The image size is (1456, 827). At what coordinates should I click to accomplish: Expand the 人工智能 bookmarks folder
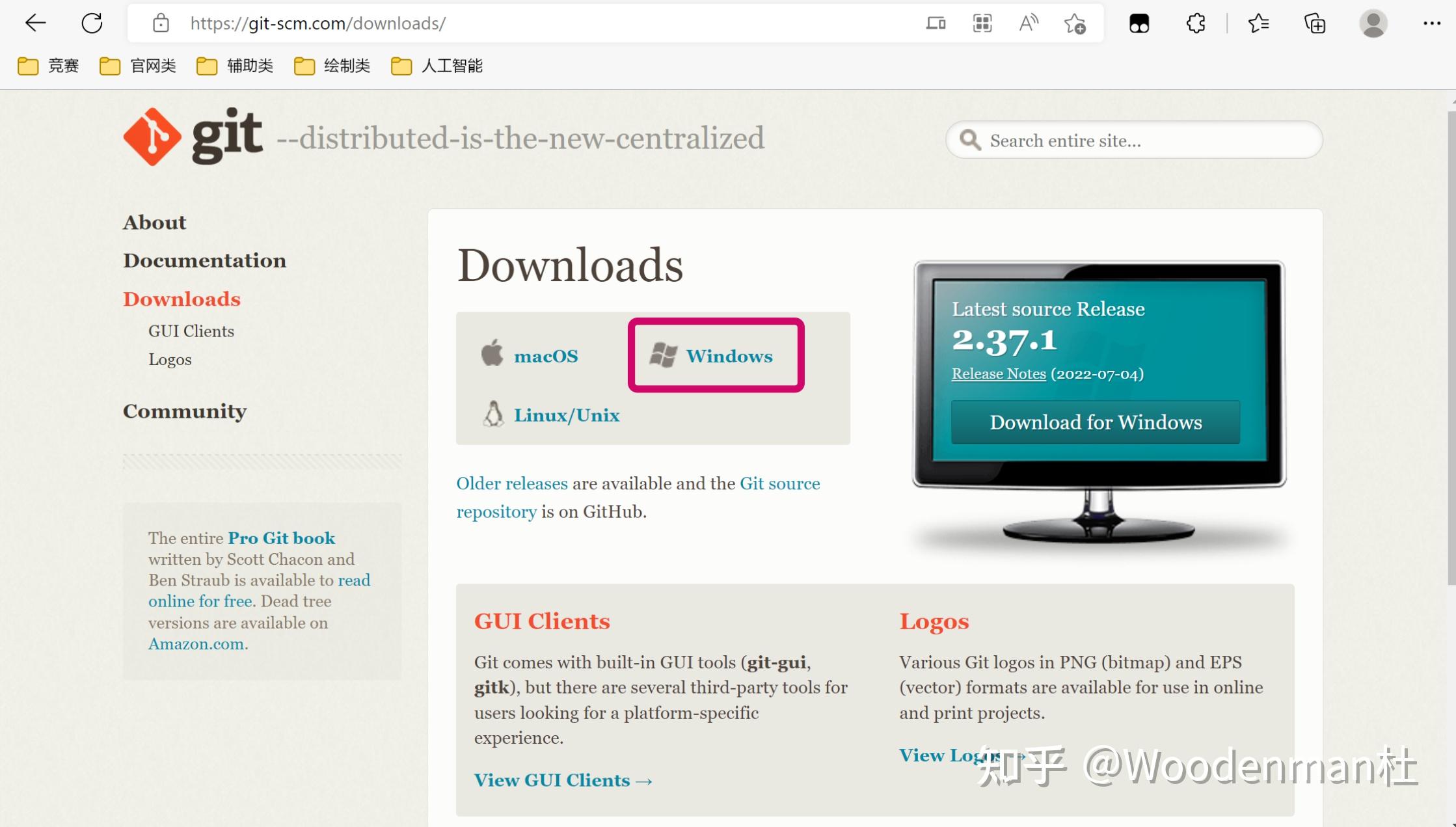437,66
